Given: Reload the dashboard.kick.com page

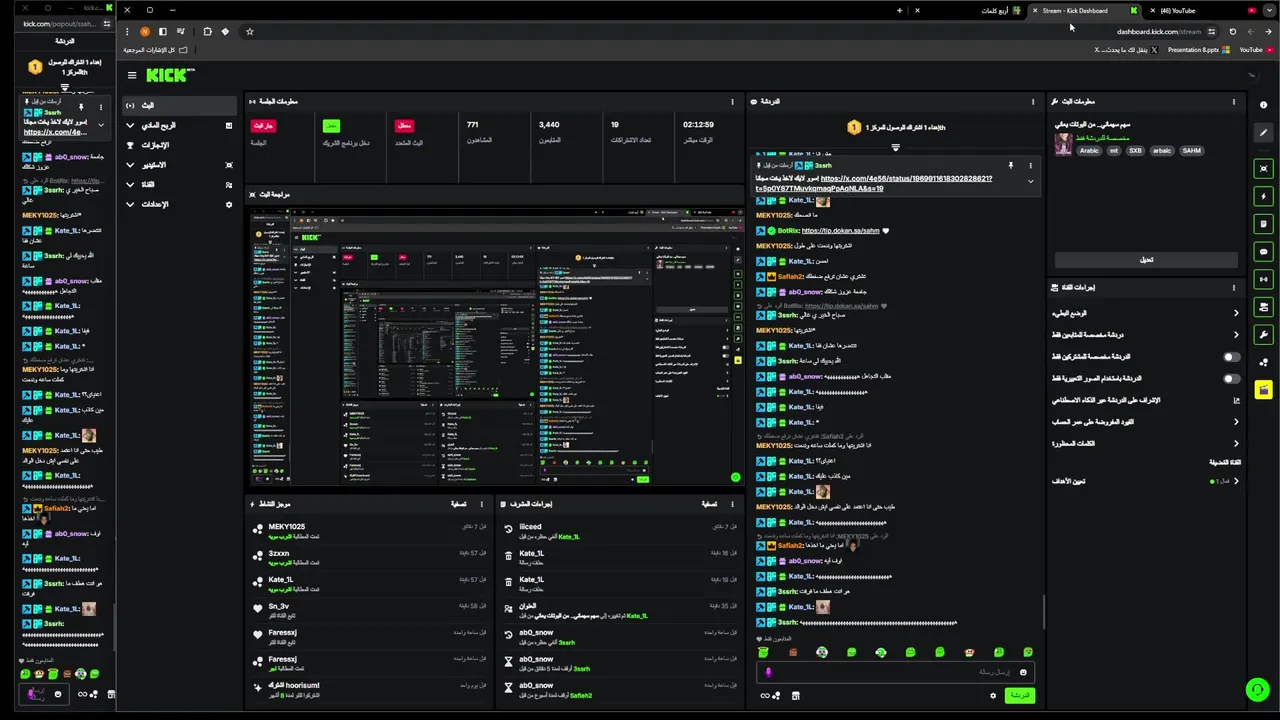Looking at the screenshot, I should pyautogui.click(x=1232, y=31).
